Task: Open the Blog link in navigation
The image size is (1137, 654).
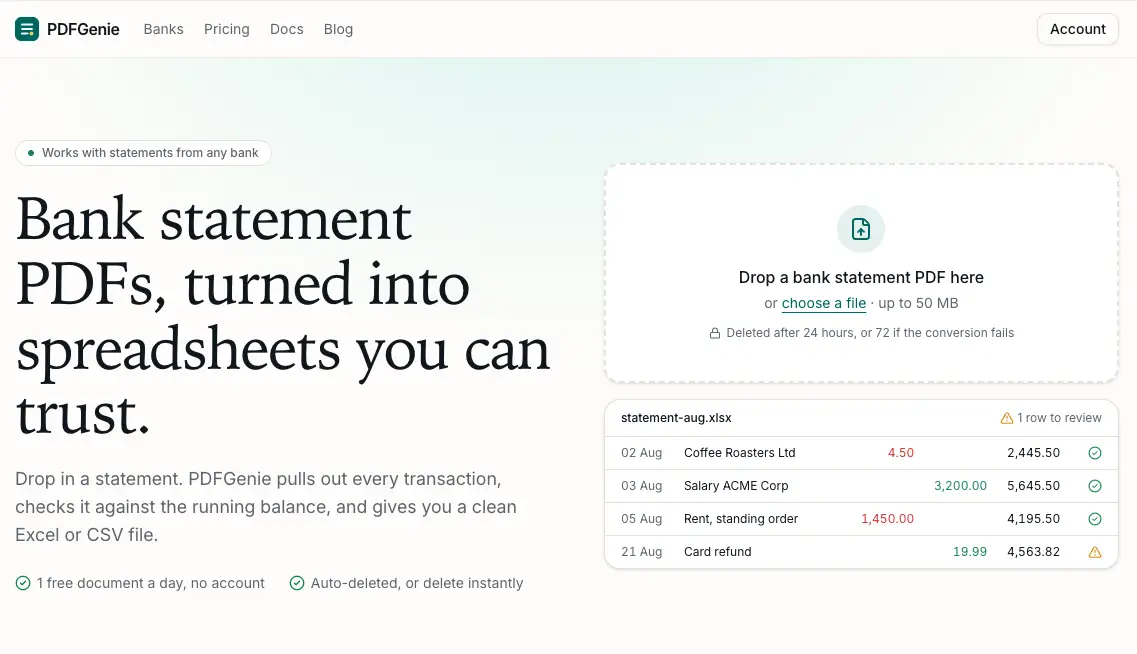Action: pyautogui.click(x=338, y=29)
